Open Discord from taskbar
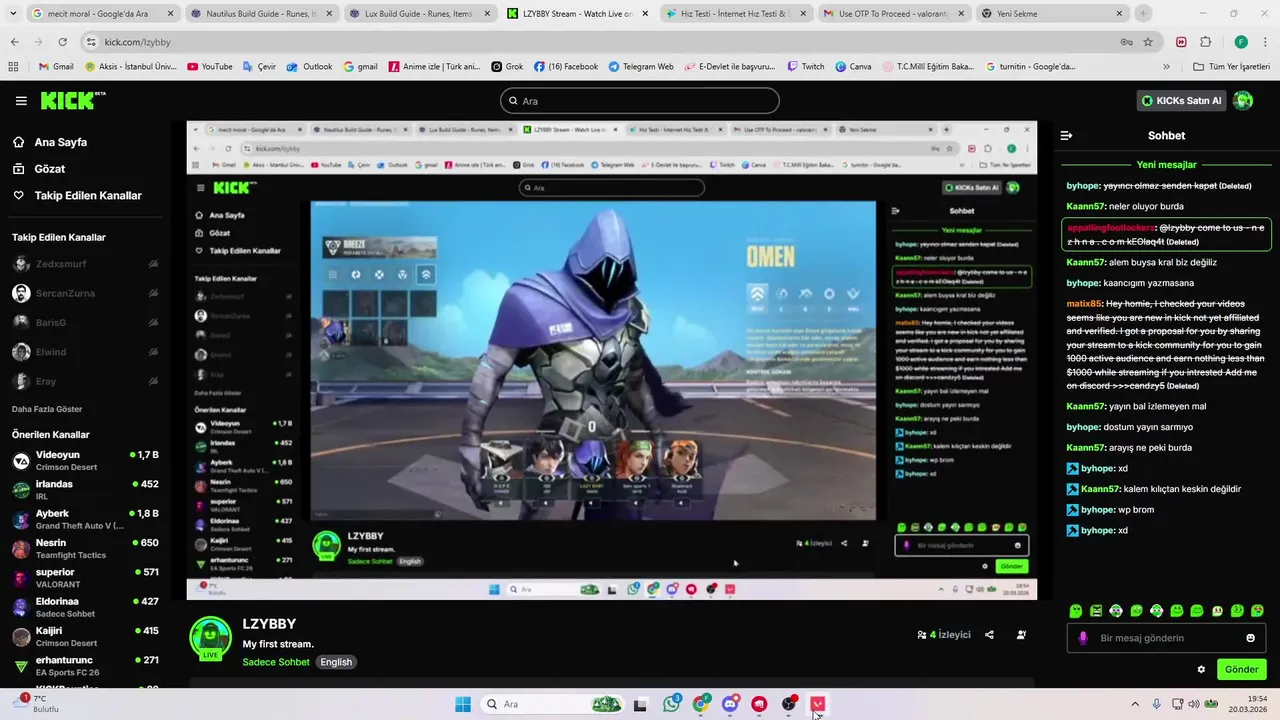This screenshot has height=720, width=1280. pyautogui.click(x=730, y=704)
